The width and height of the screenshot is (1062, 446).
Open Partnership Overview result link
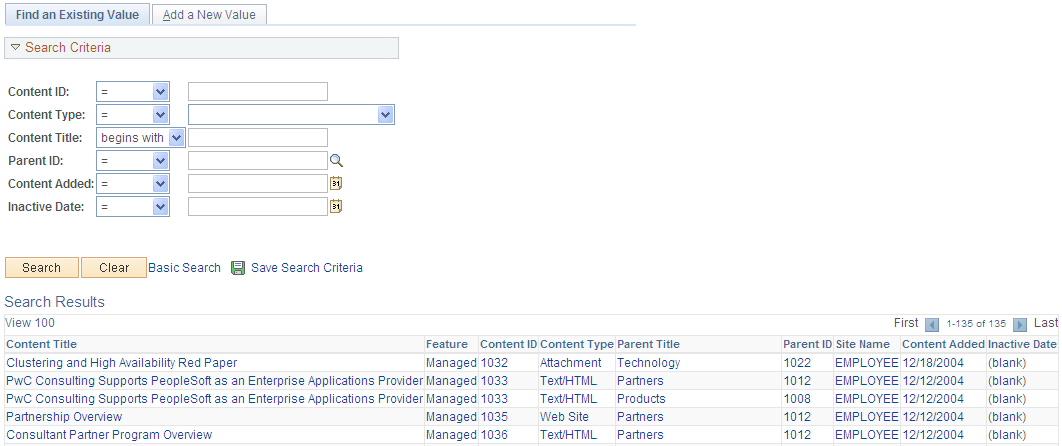[64, 417]
